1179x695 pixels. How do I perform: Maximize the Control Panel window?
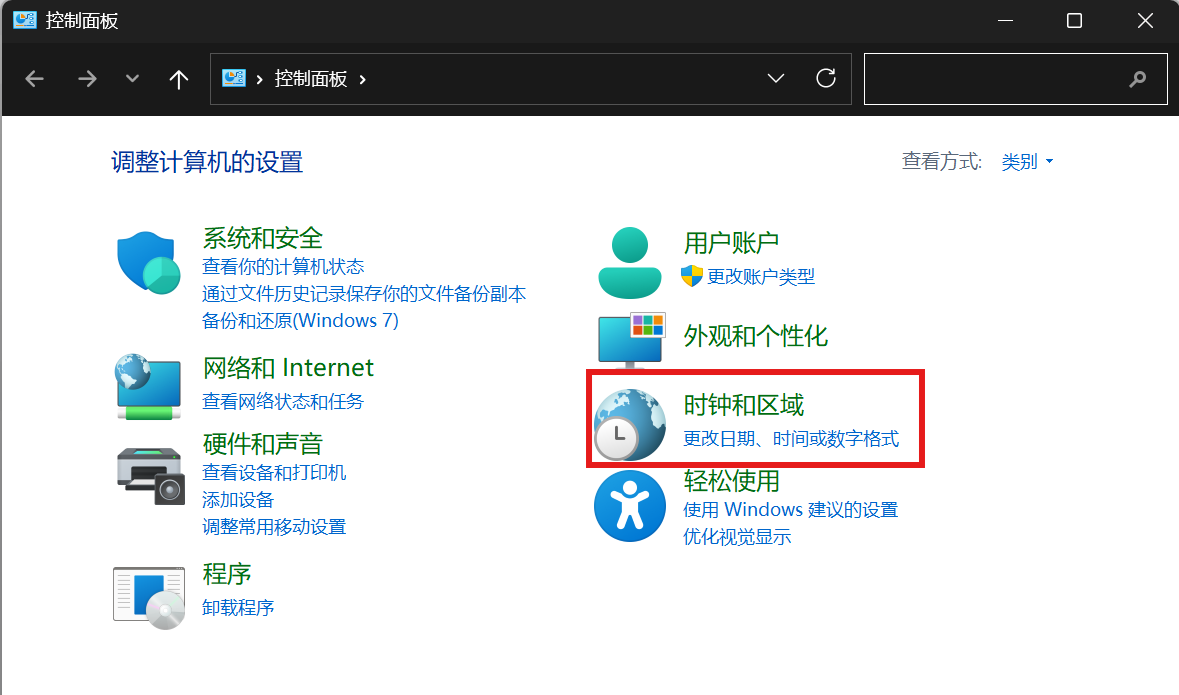pyautogui.click(x=1074, y=20)
